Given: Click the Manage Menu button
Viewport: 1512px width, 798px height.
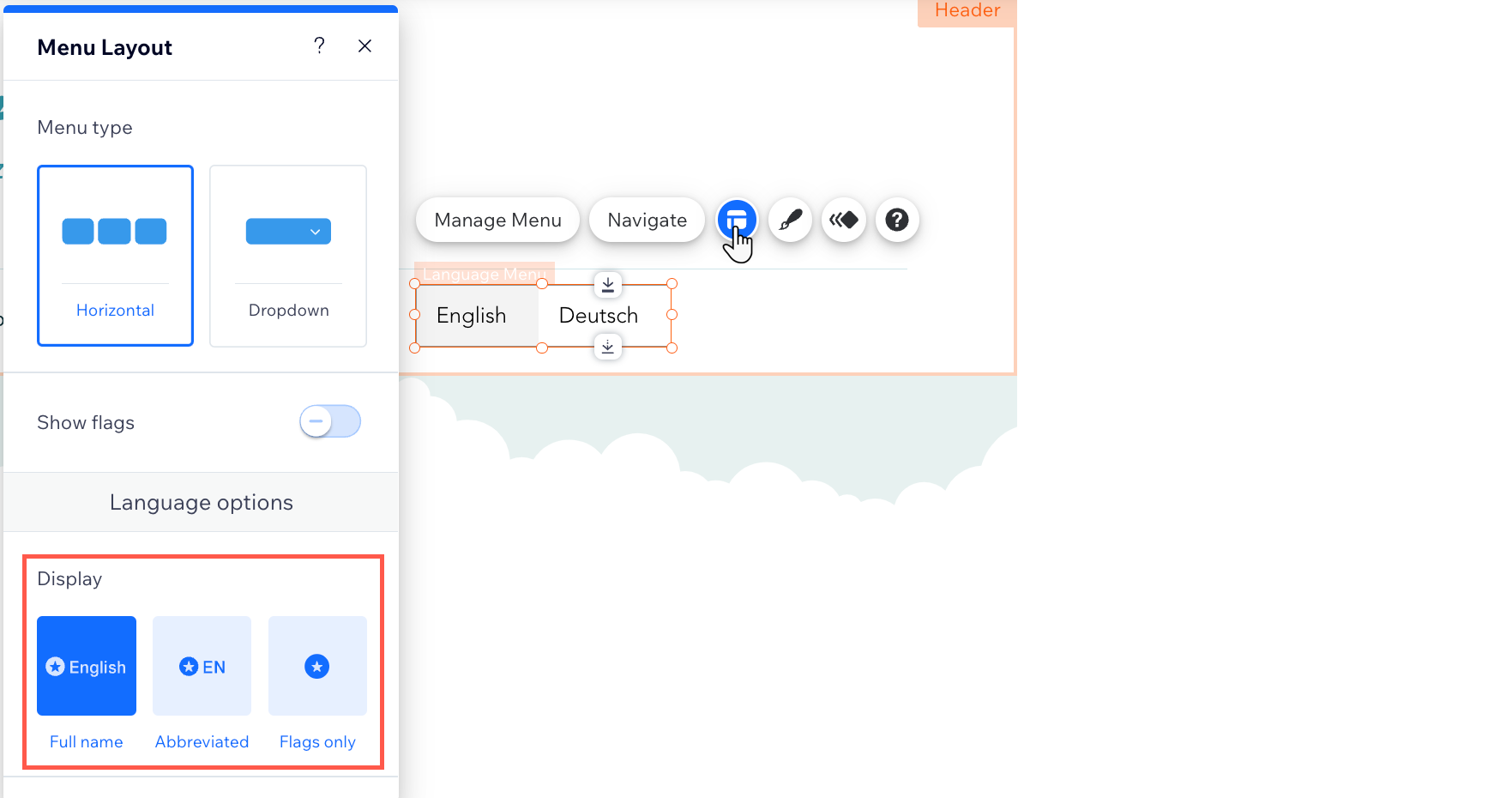Looking at the screenshot, I should point(497,221).
